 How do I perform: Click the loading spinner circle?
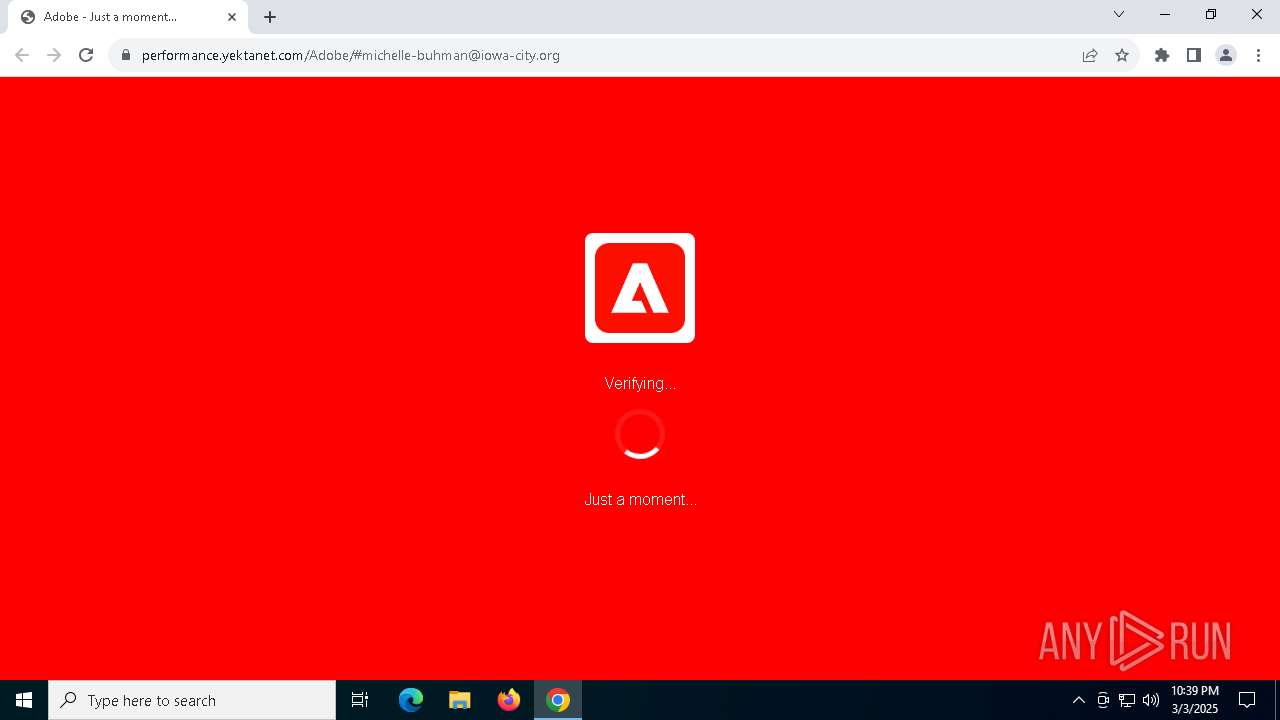tap(640, 435)
